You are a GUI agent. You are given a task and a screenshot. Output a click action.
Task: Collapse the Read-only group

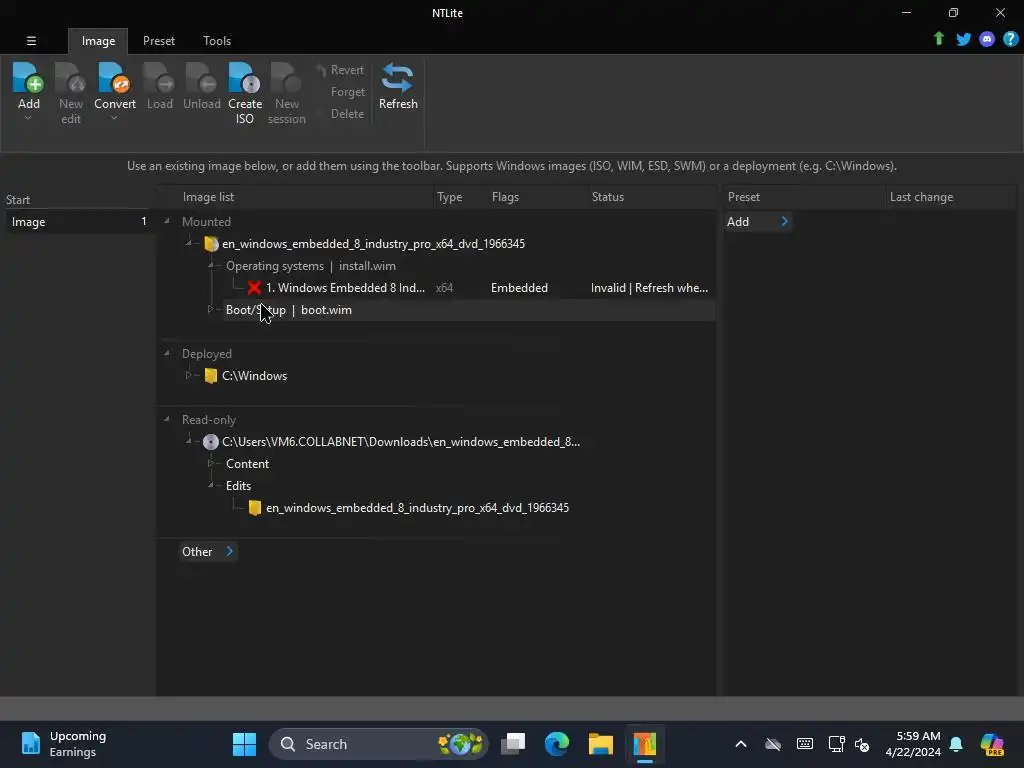point(167,419)
